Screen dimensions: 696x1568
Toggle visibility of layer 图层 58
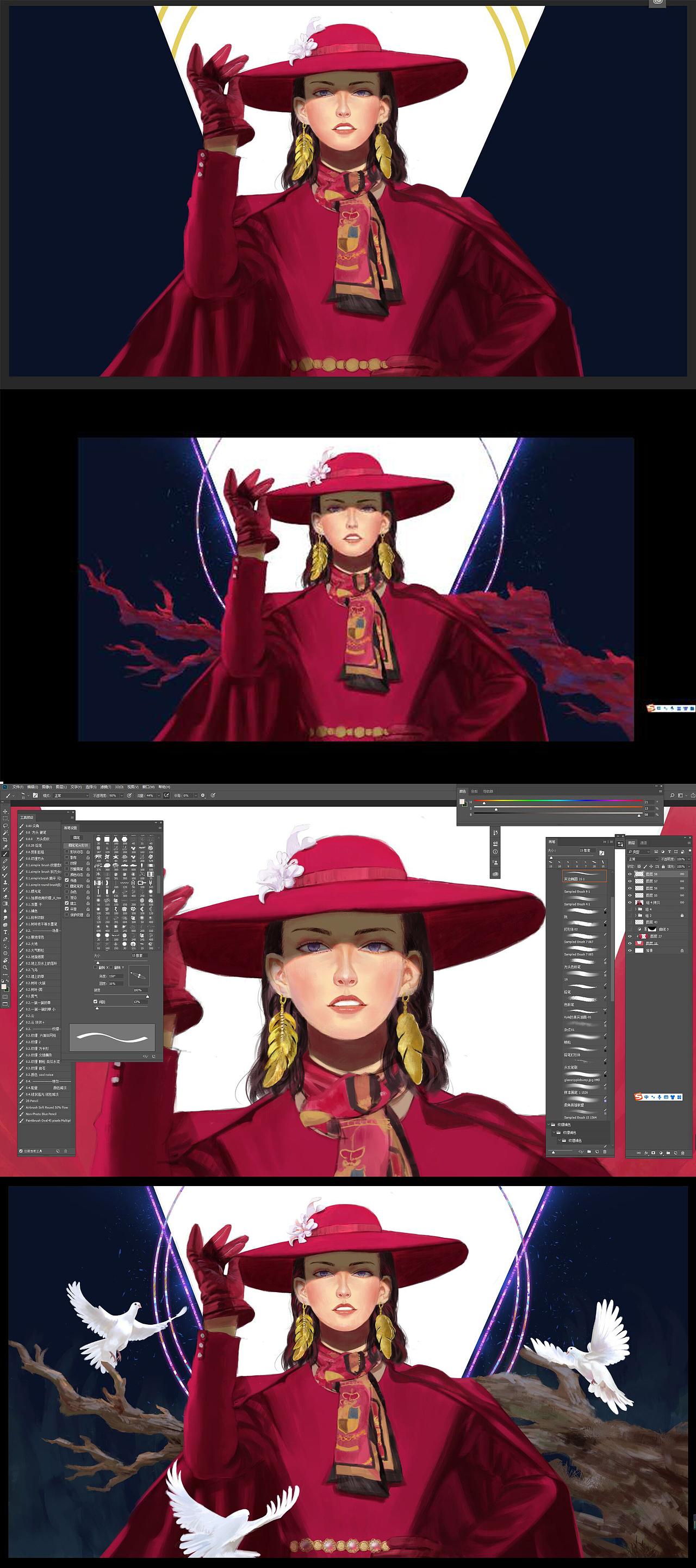[630, 874]
